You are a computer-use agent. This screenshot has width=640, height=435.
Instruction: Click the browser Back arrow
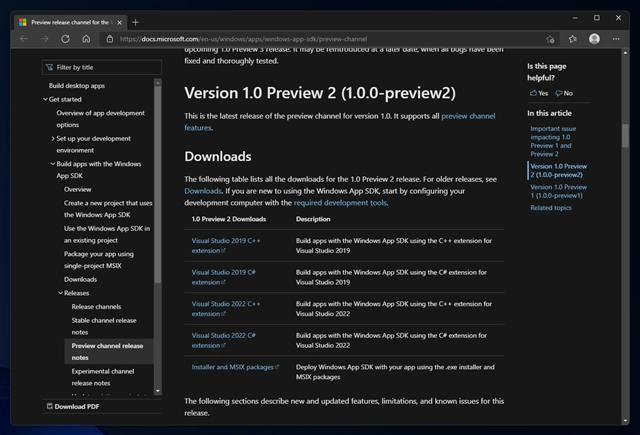(24, 39)
